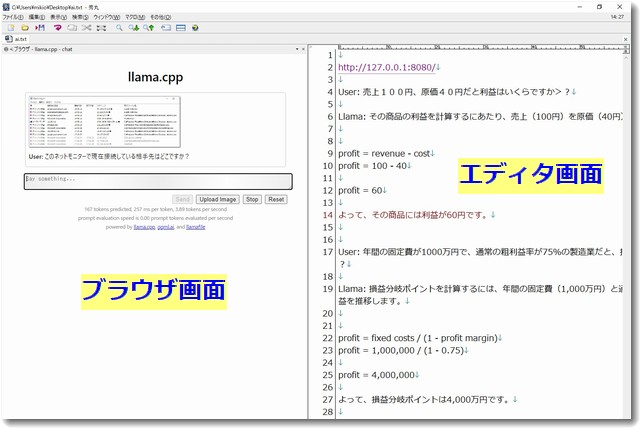The image size is (640, 428).
Task: Open the 編集(E) menu
Action: (x=37, y=17)
